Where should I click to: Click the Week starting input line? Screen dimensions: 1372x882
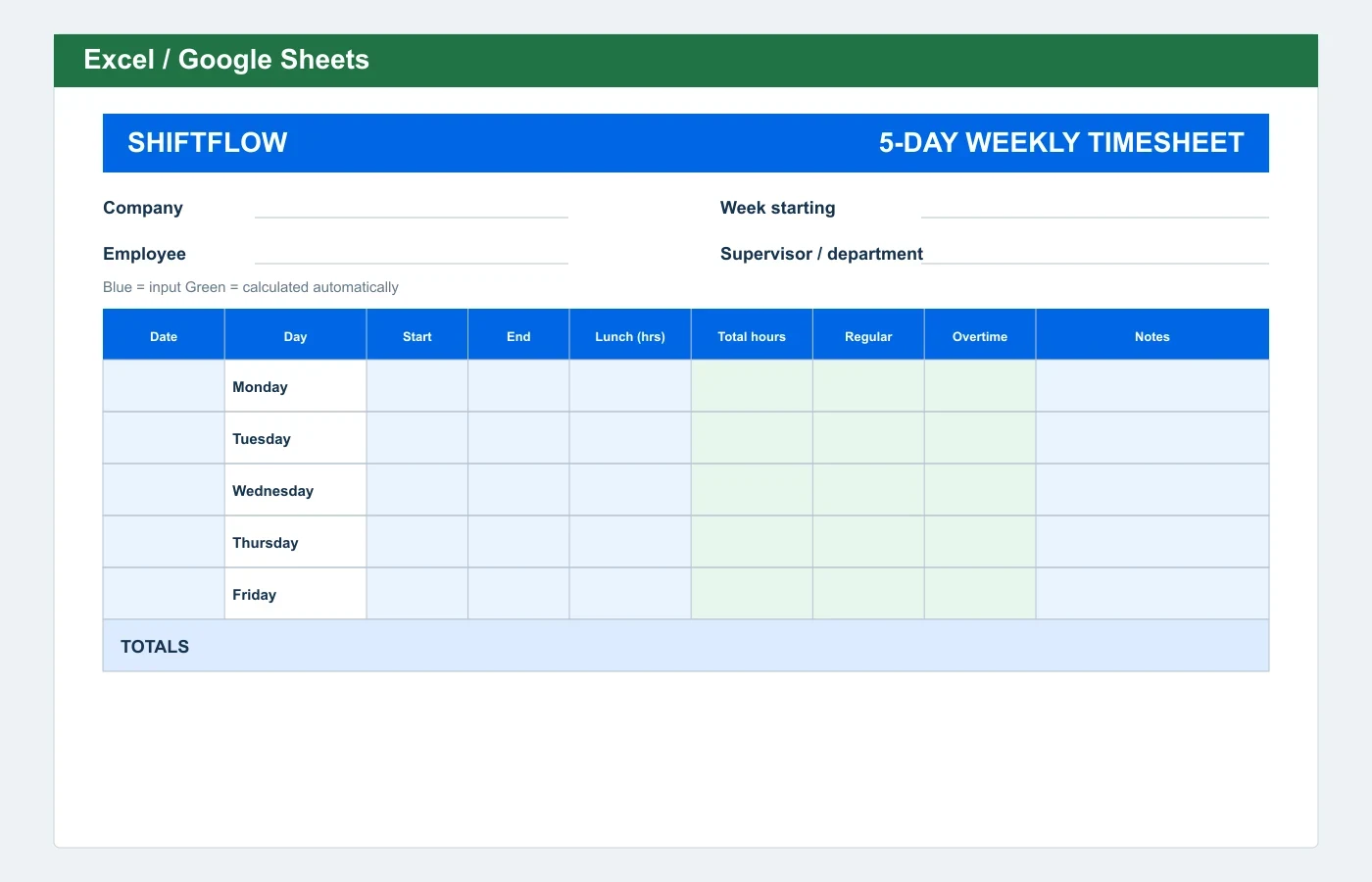point(1095,208)
